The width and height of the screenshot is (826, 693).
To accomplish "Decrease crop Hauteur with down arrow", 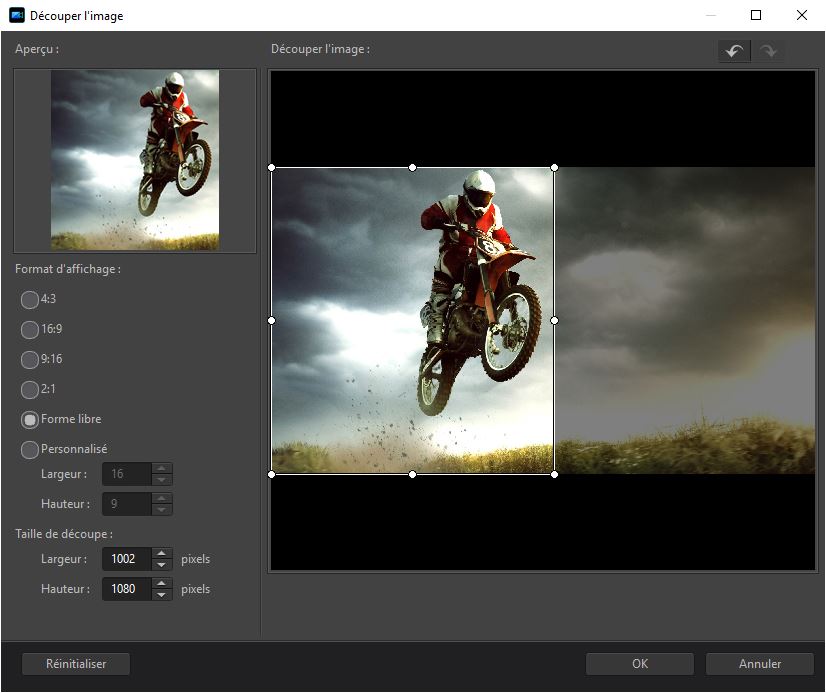I will click(x=162, y=595).
